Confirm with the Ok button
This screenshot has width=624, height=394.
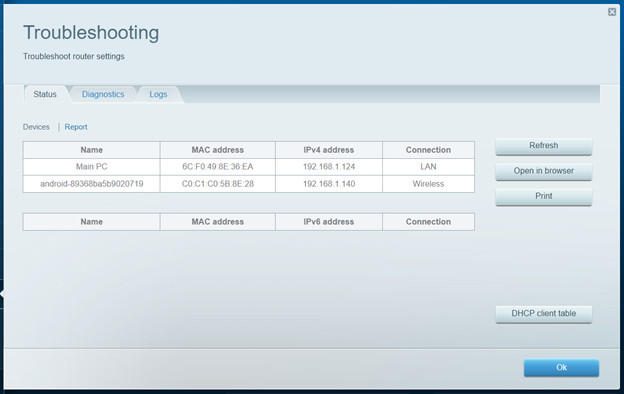561,368
